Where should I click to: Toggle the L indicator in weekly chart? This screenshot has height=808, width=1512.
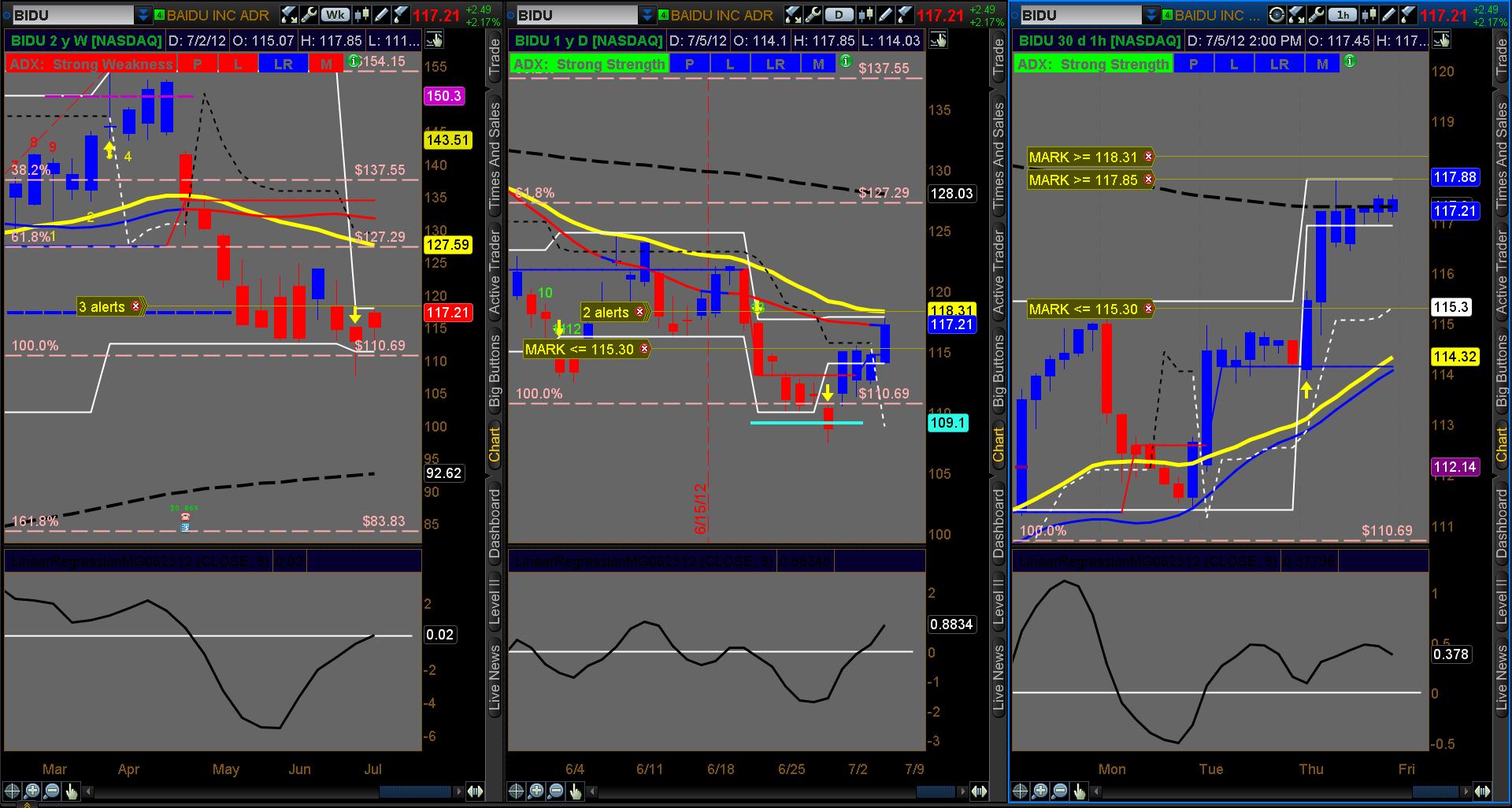[x=238, y=65]
